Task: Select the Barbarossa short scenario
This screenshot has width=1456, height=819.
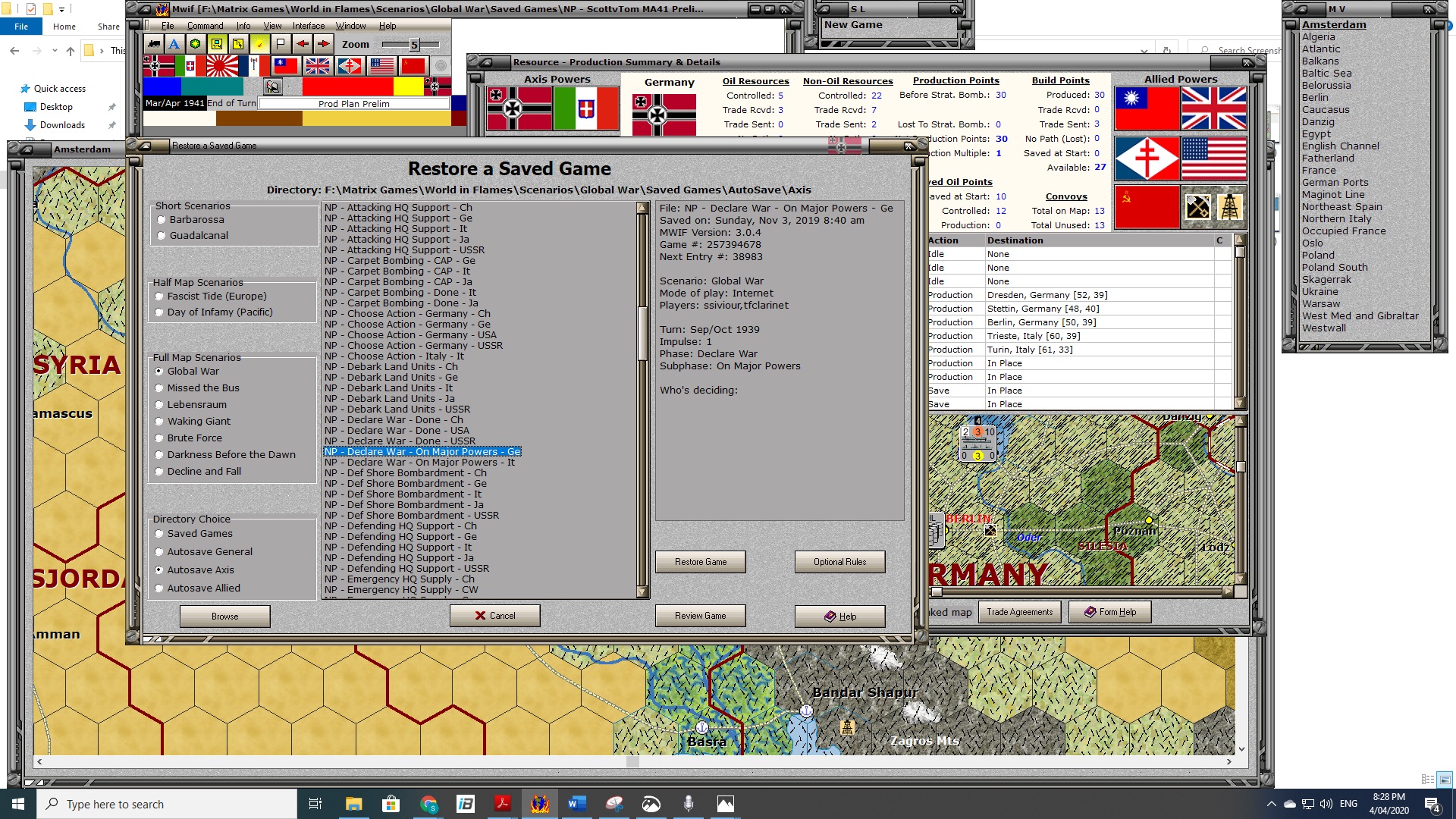Action: click(190, 220)
